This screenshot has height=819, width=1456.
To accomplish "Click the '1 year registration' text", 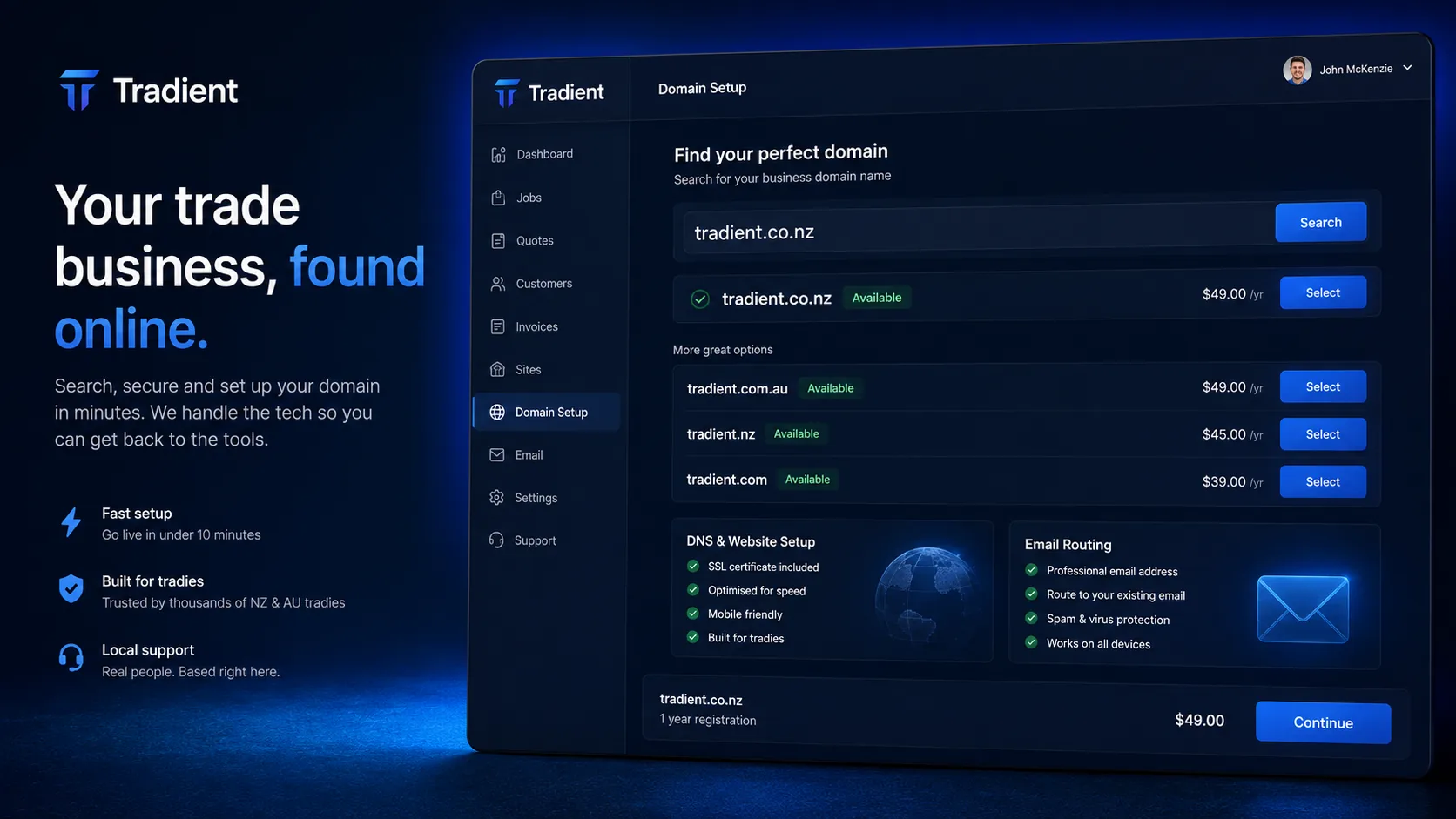I will tap(708, 720).
